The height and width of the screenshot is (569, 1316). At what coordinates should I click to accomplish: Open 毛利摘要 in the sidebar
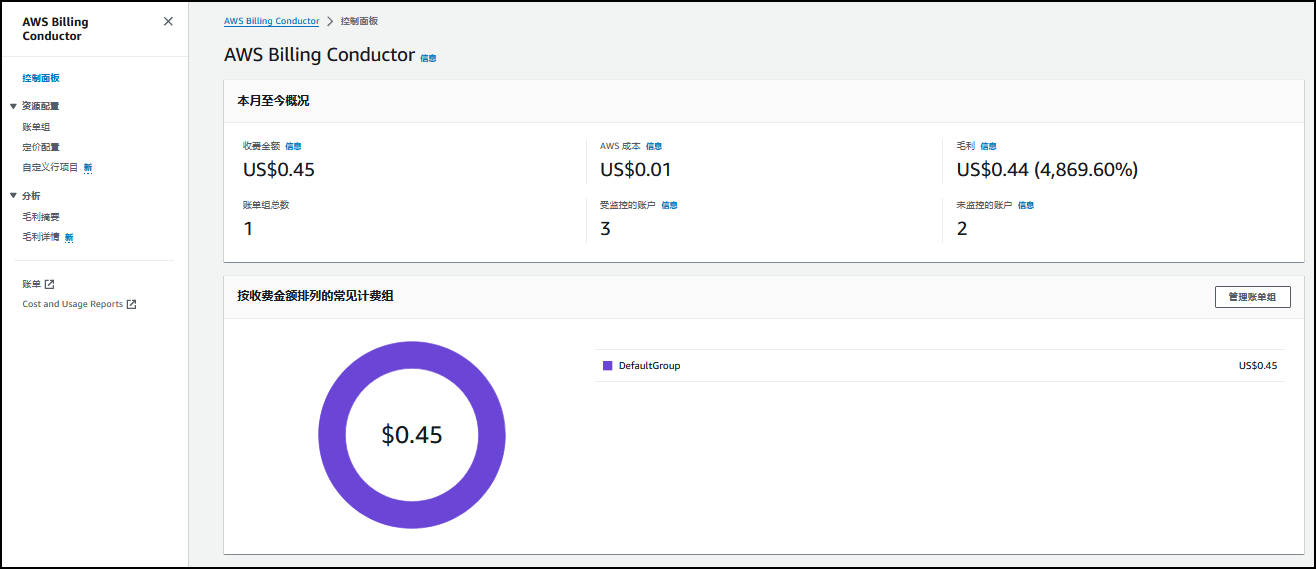(x=41, y=217)
